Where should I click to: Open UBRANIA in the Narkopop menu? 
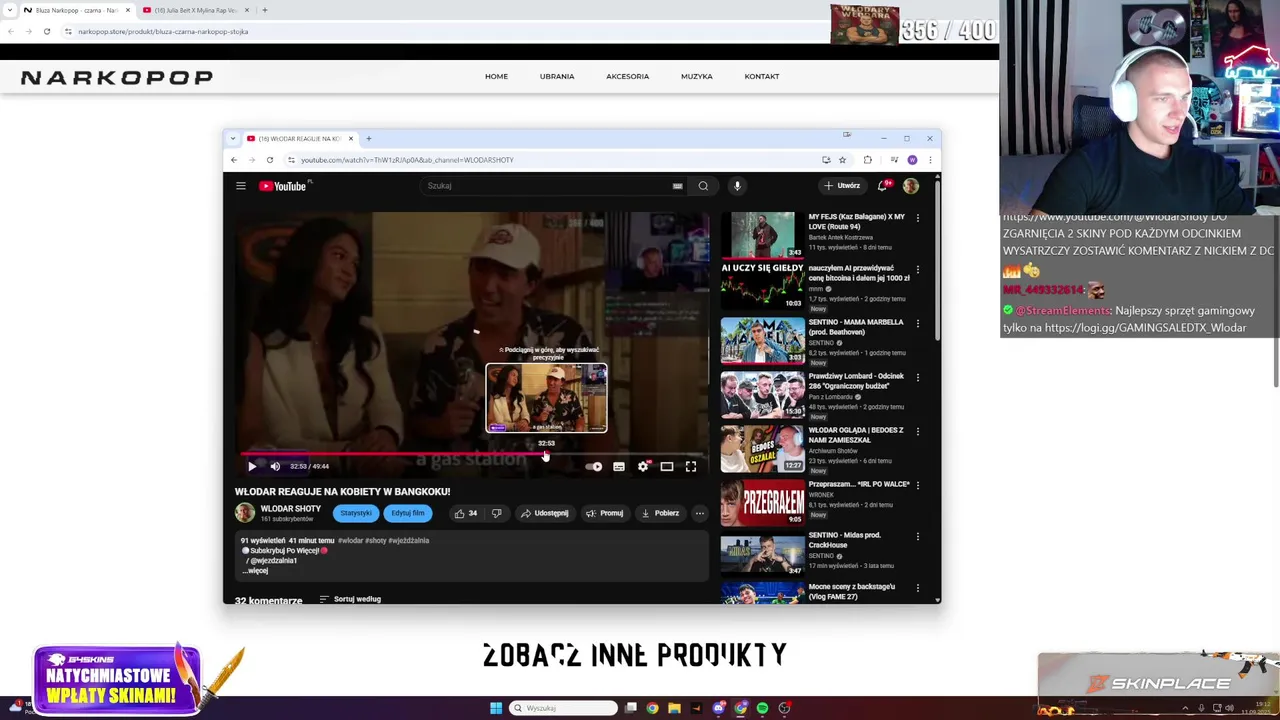557,76
